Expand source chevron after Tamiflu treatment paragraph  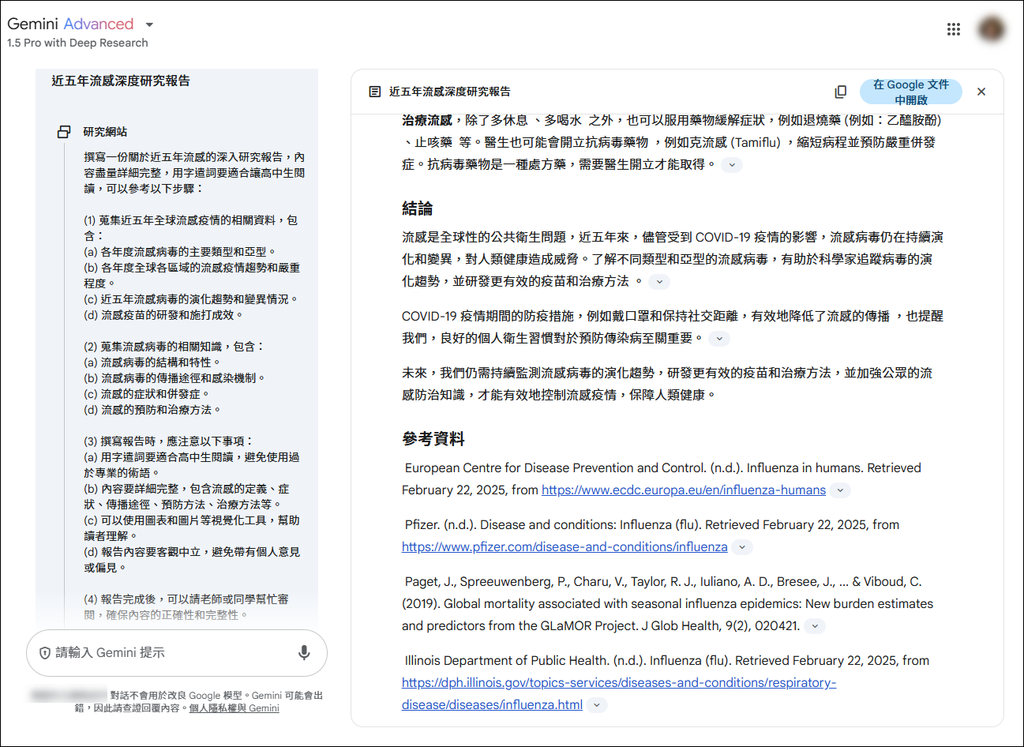[731, 165]
